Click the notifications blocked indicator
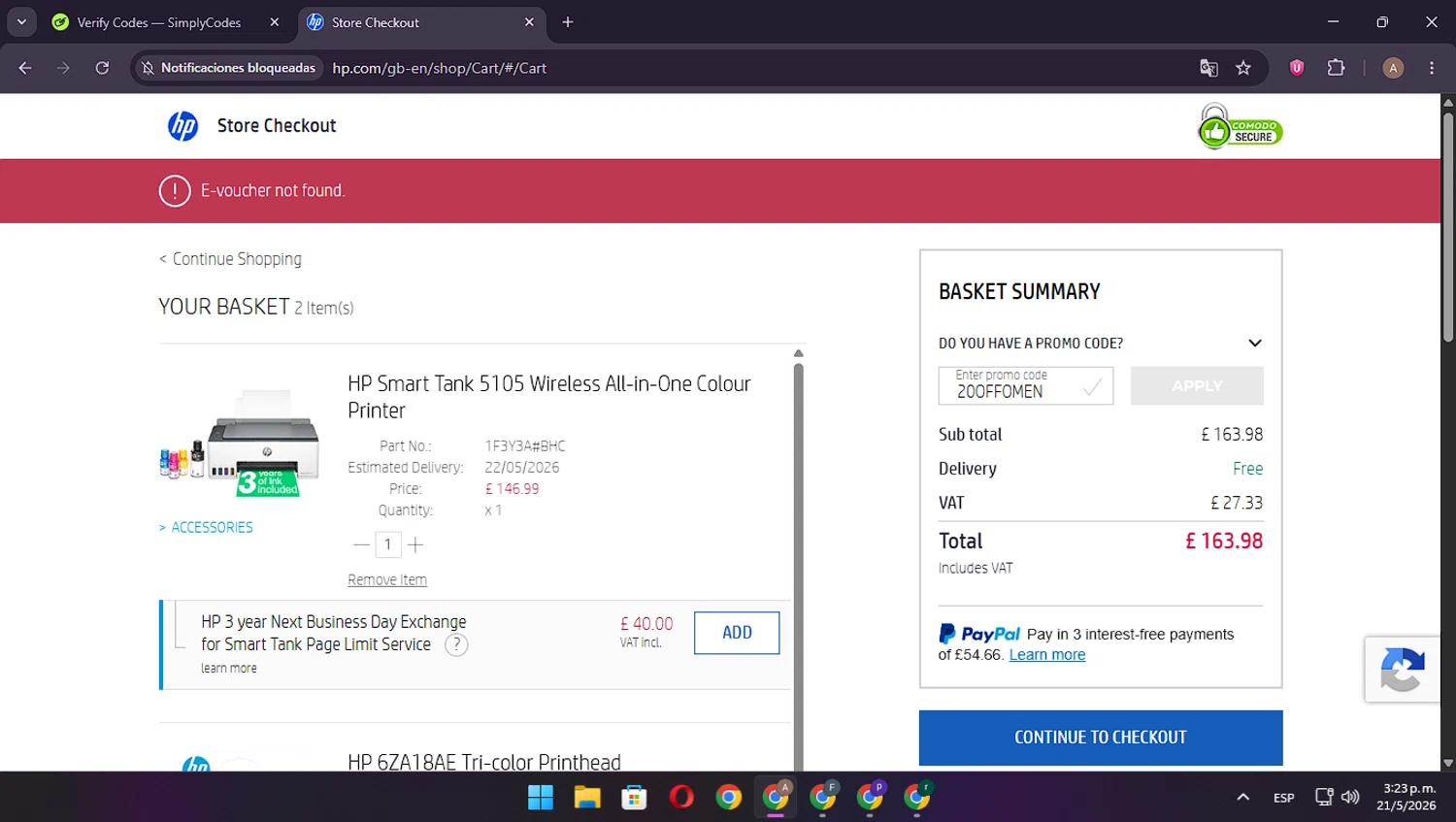The height and width of the screenshot is (822, 1456). (229, 68)
